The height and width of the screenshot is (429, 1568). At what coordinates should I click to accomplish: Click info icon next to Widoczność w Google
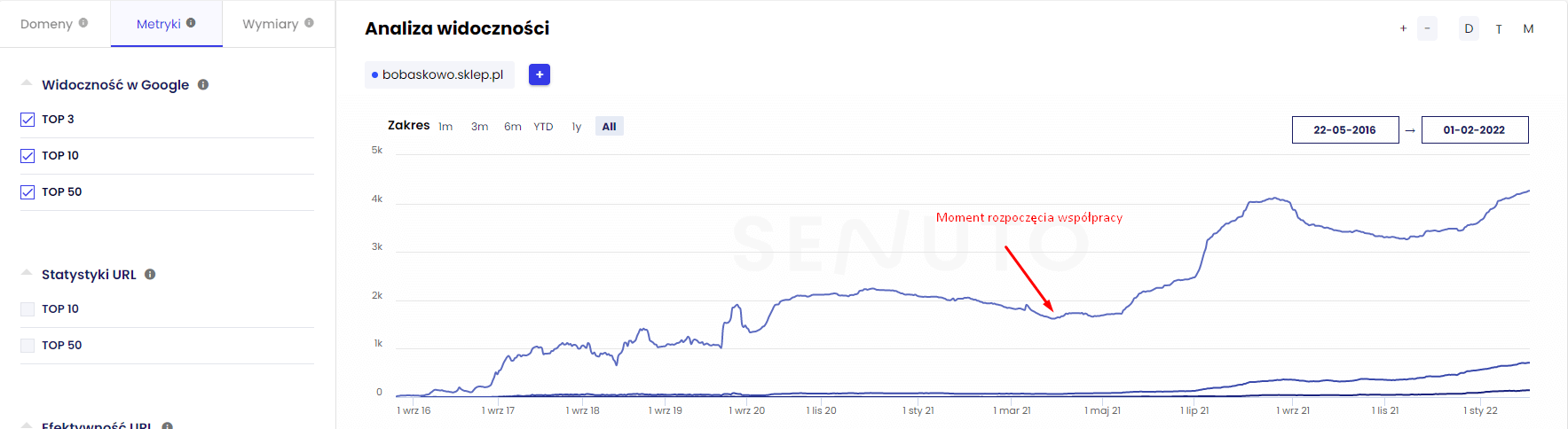coord(203,85)
